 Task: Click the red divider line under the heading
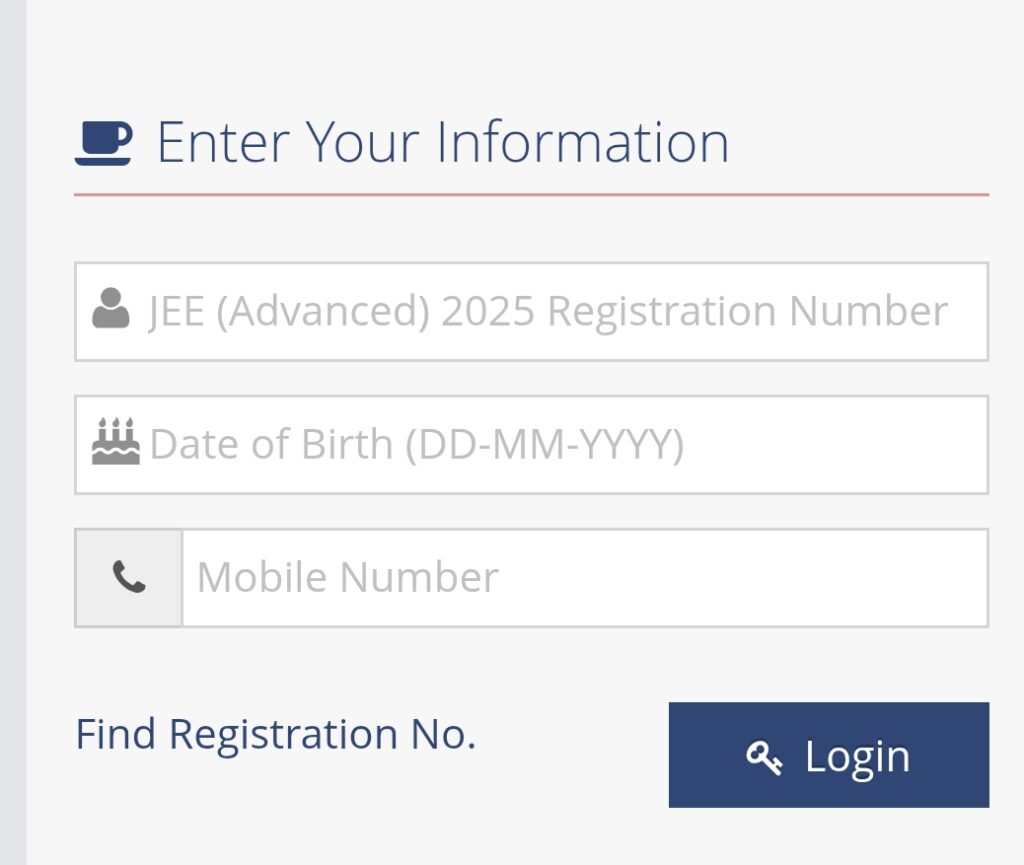pos(532,195)
